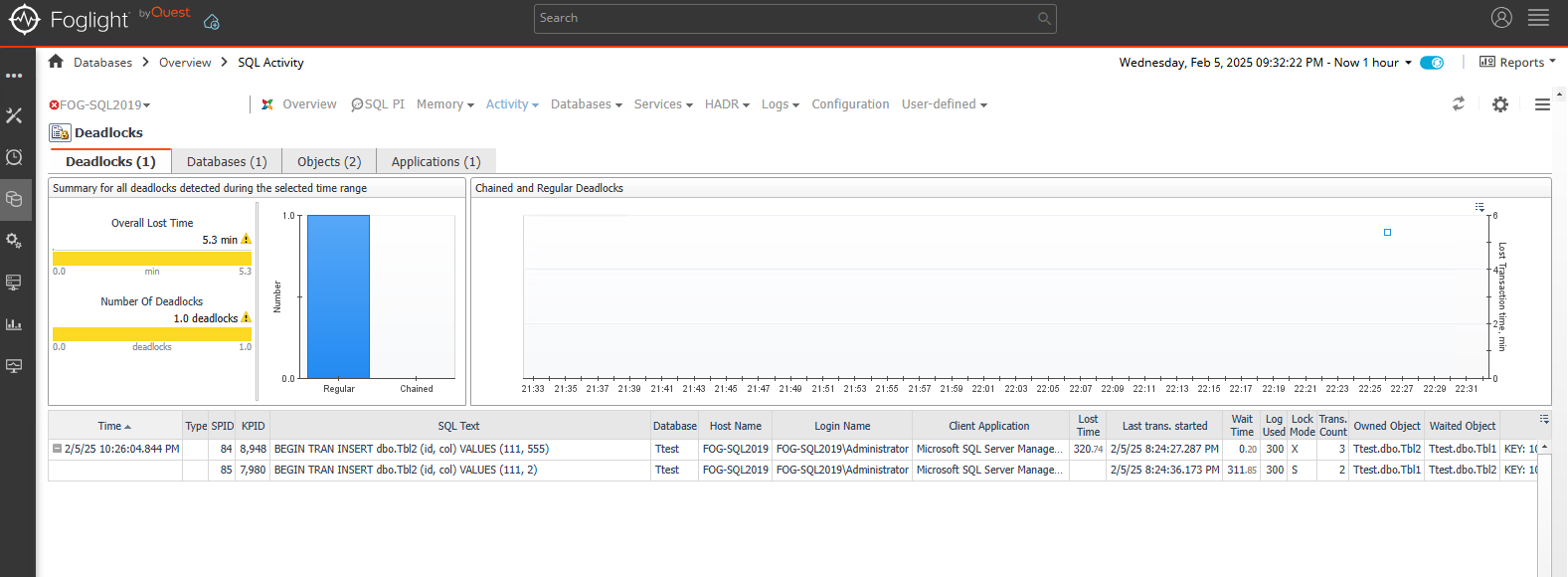Click the 320.74 lost time cell
The height and width of the screenshot is (577, 1568).
pyautogui.click(x=1088, y=449)
